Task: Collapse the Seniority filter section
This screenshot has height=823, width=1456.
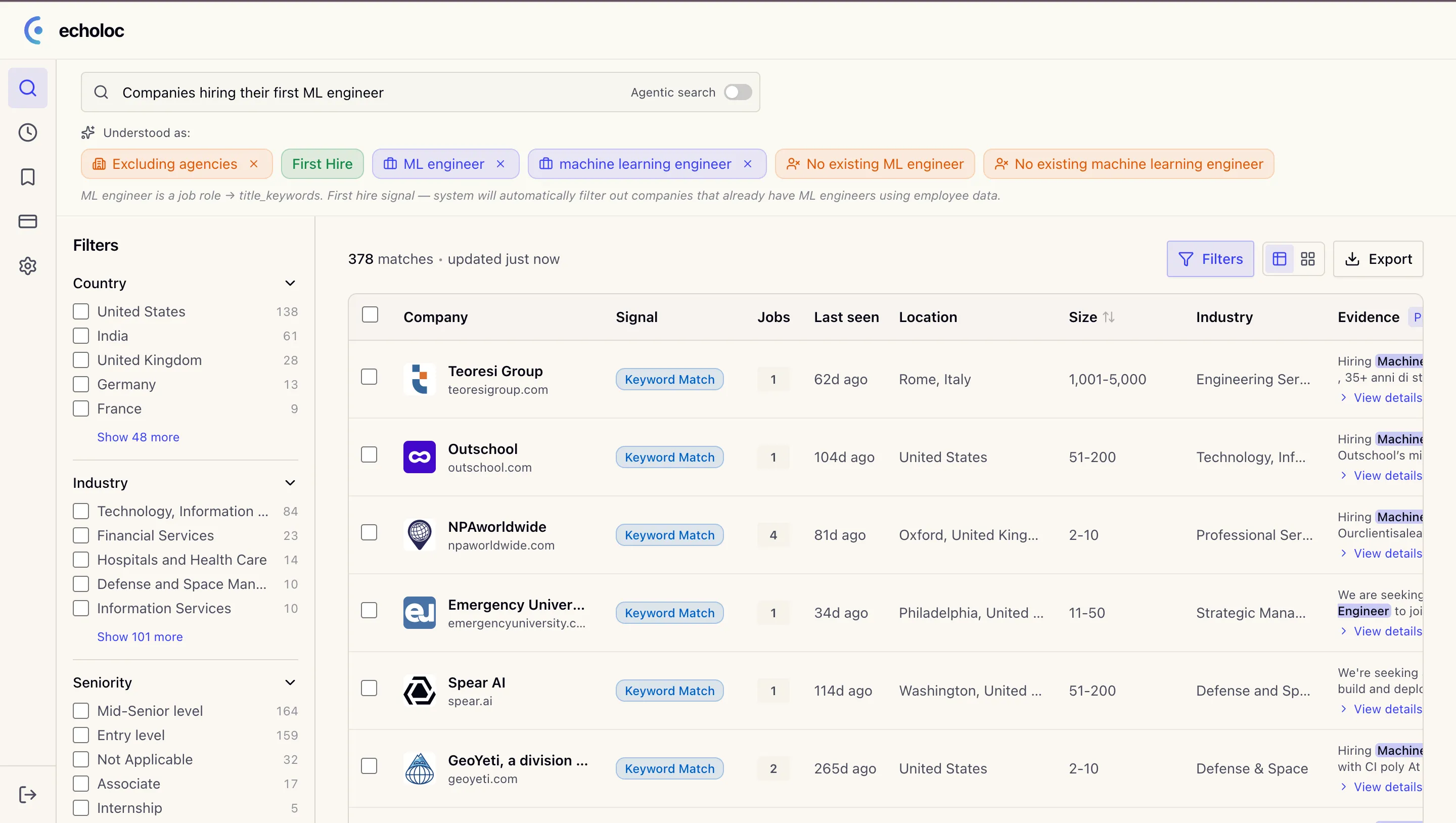Action: 290,682
